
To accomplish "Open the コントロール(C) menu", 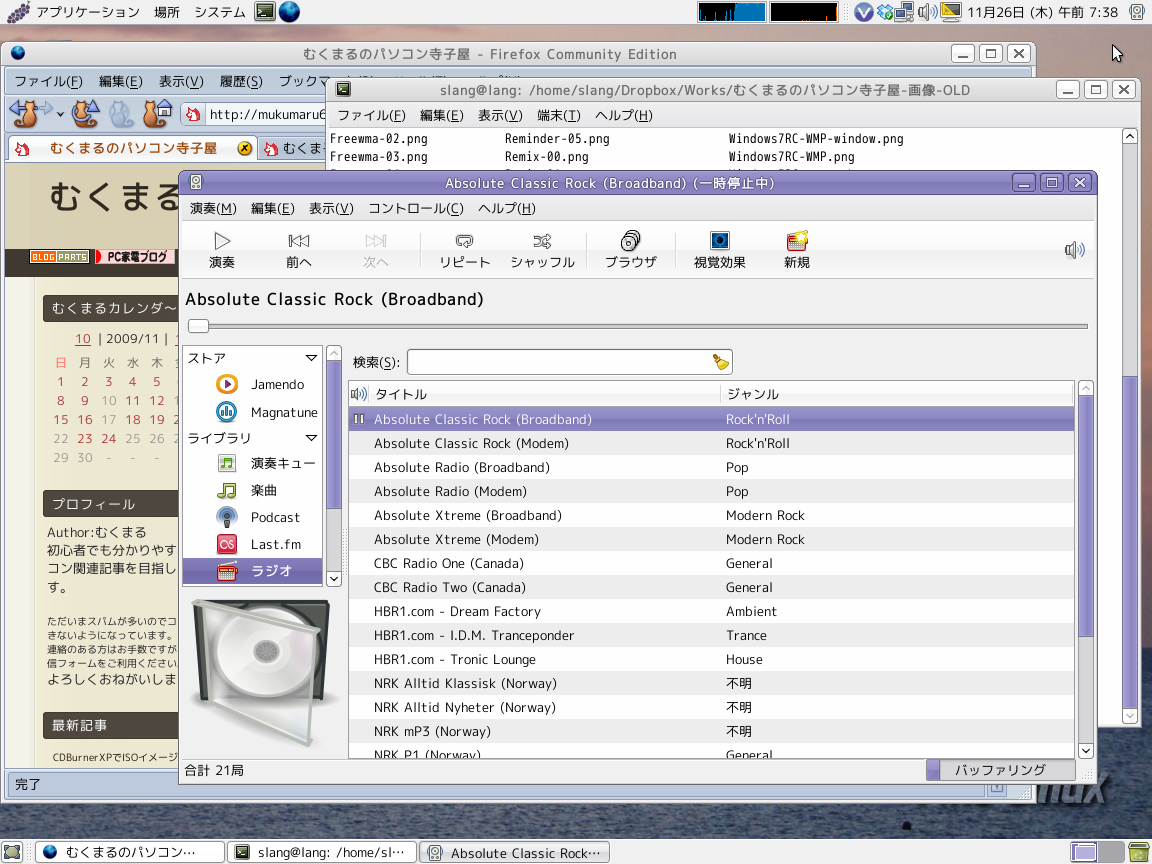I will click(x=416, y=208).
